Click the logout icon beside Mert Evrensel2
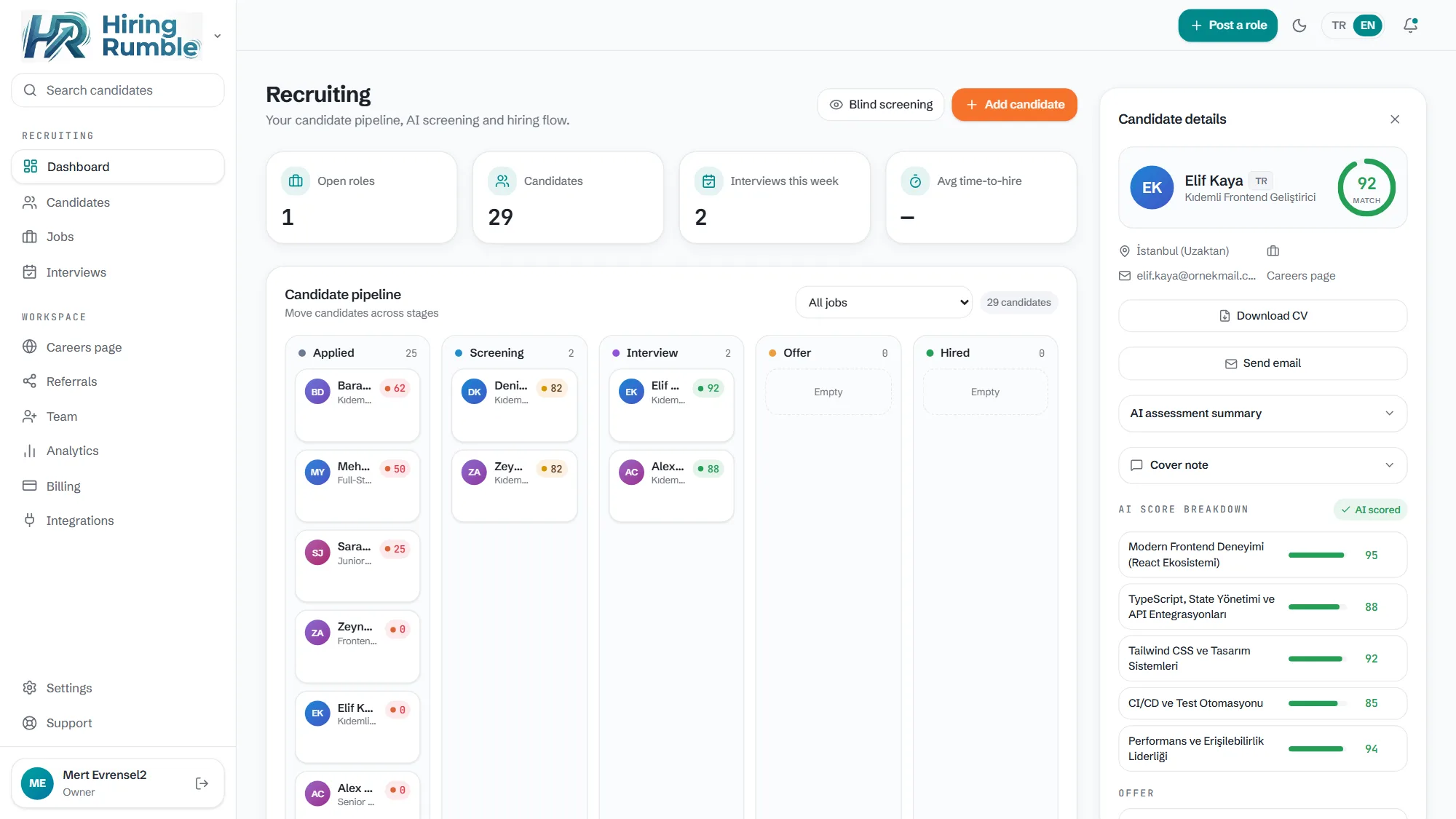 click(202, 783)
